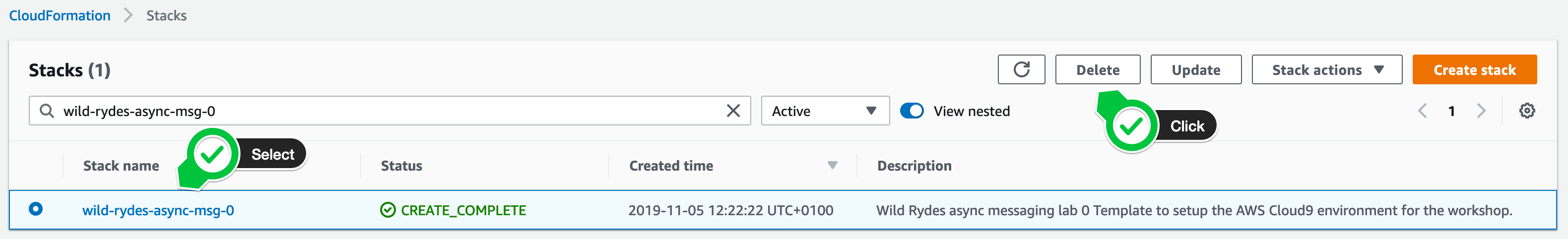The image size is (1568, 239).
Task: Refresh the stacks list
Action: point(1021,69)
